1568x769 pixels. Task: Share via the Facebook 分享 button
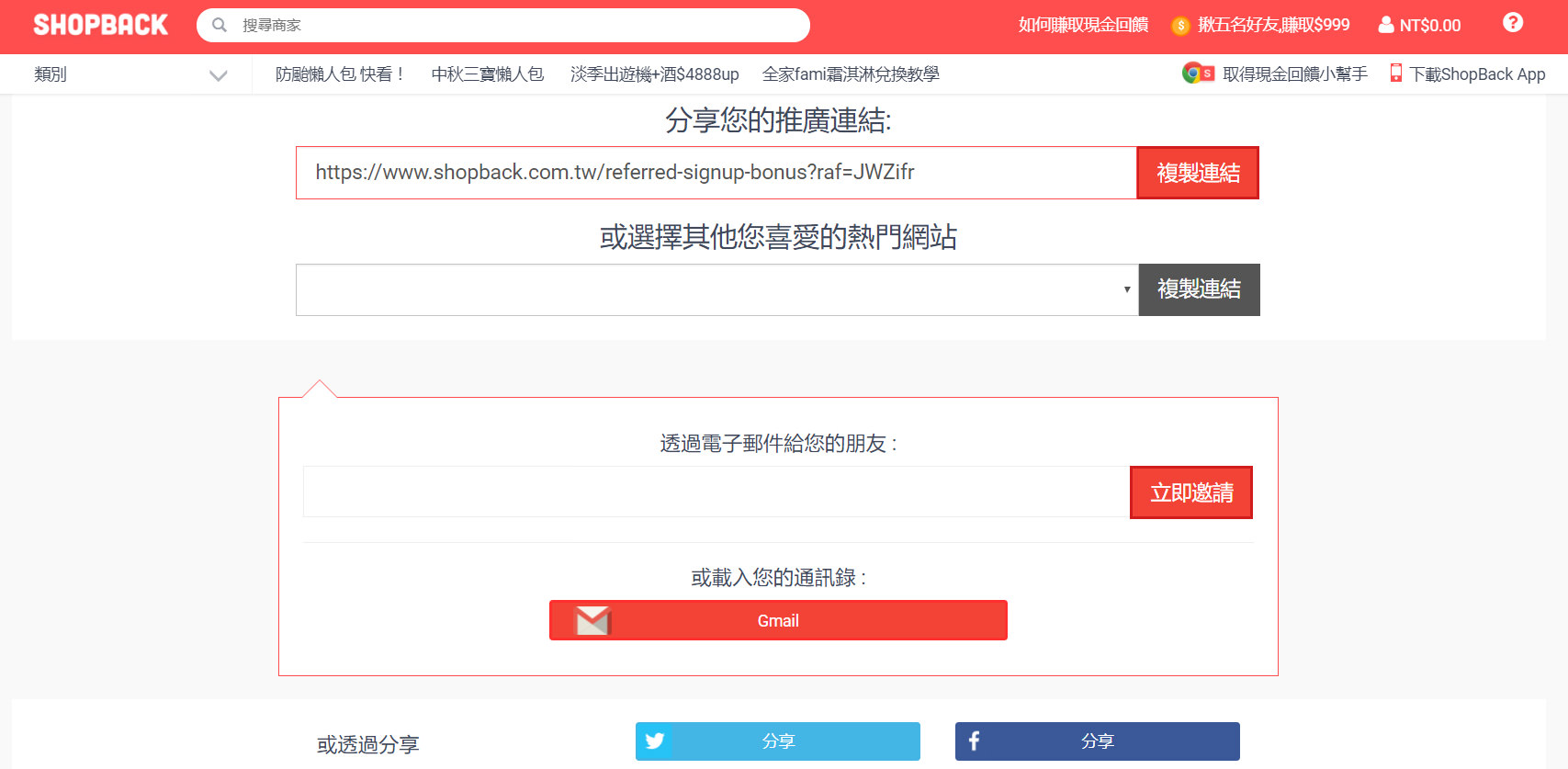1098,741
